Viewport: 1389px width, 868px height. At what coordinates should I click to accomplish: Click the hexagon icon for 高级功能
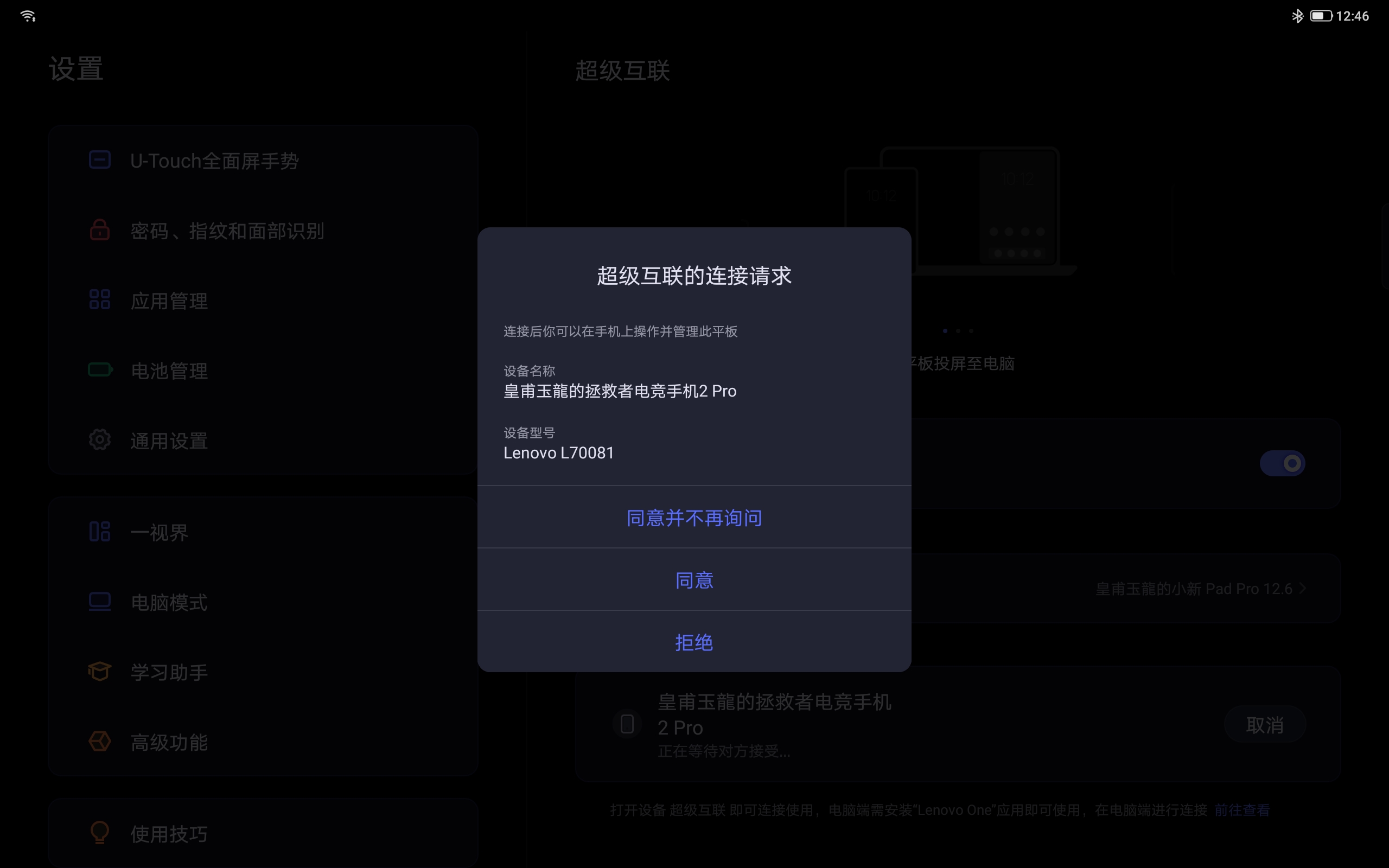click(x=99, y=742)
